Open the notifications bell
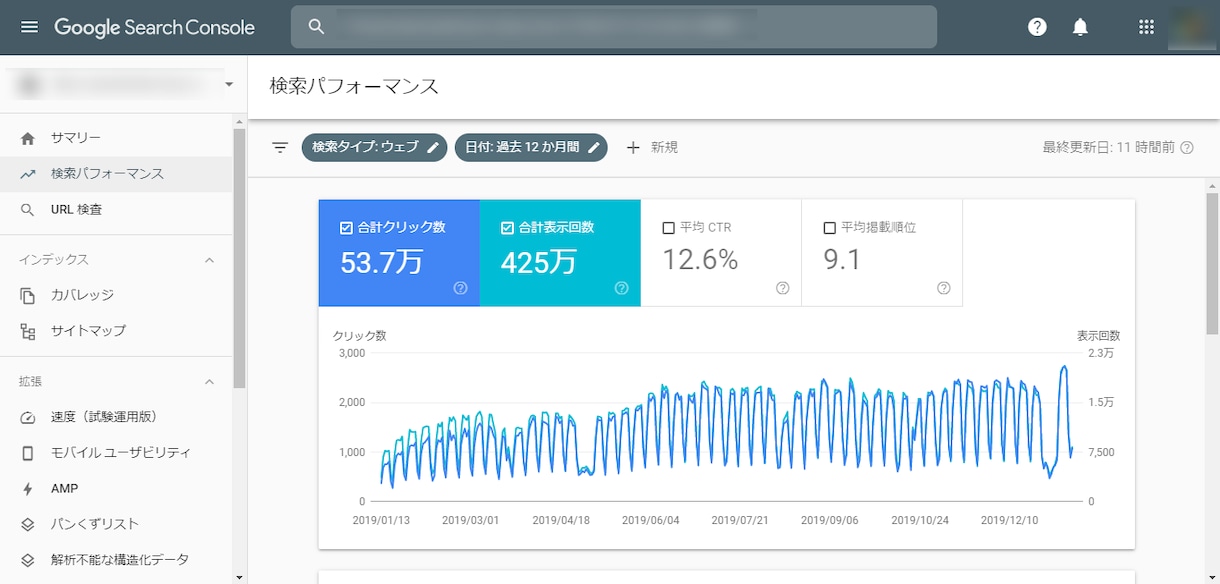 pyautogui.click(x=1080, y=27)
